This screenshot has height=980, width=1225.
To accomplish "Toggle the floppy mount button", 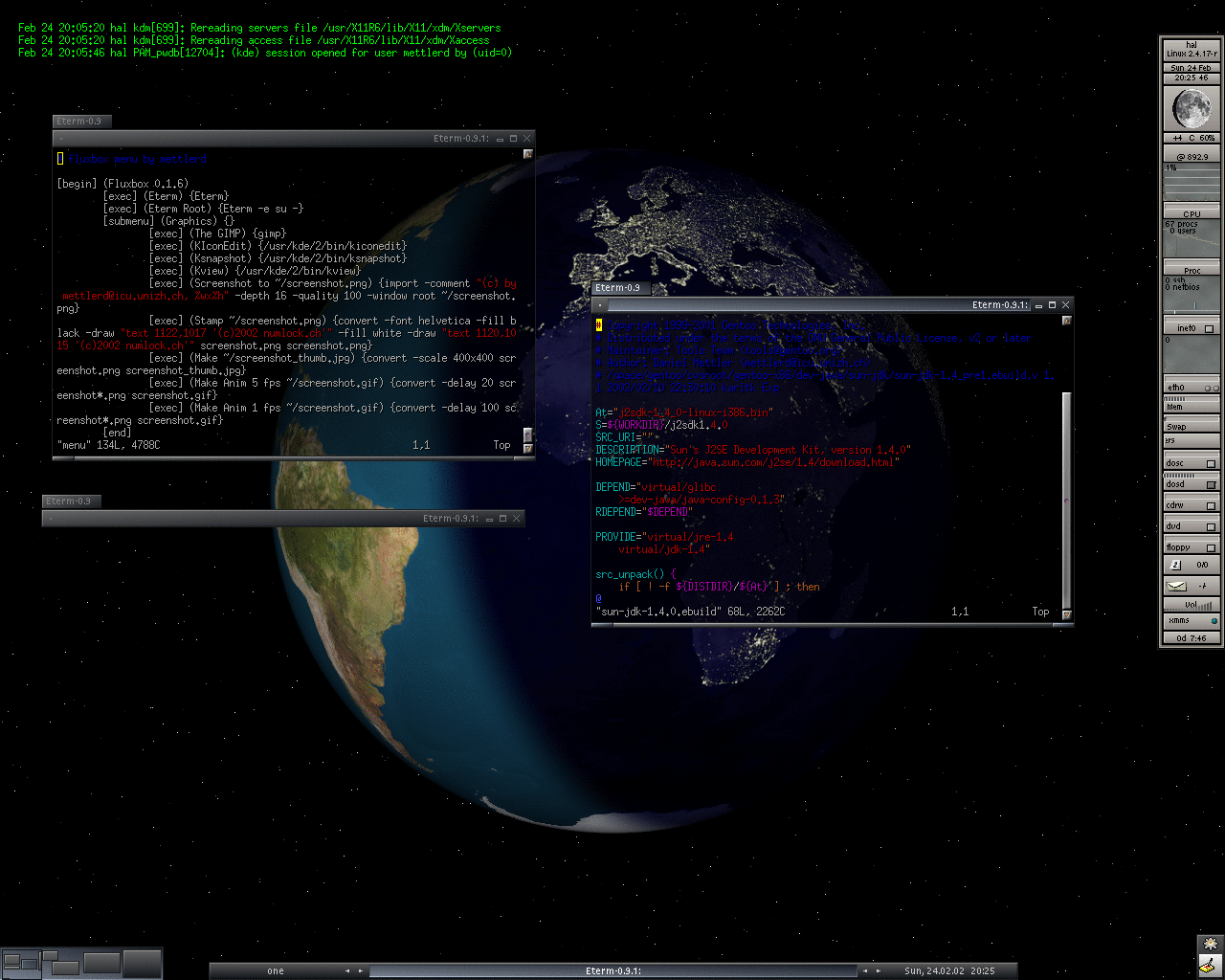I will pyautogui.click(x=1211, y=548).
